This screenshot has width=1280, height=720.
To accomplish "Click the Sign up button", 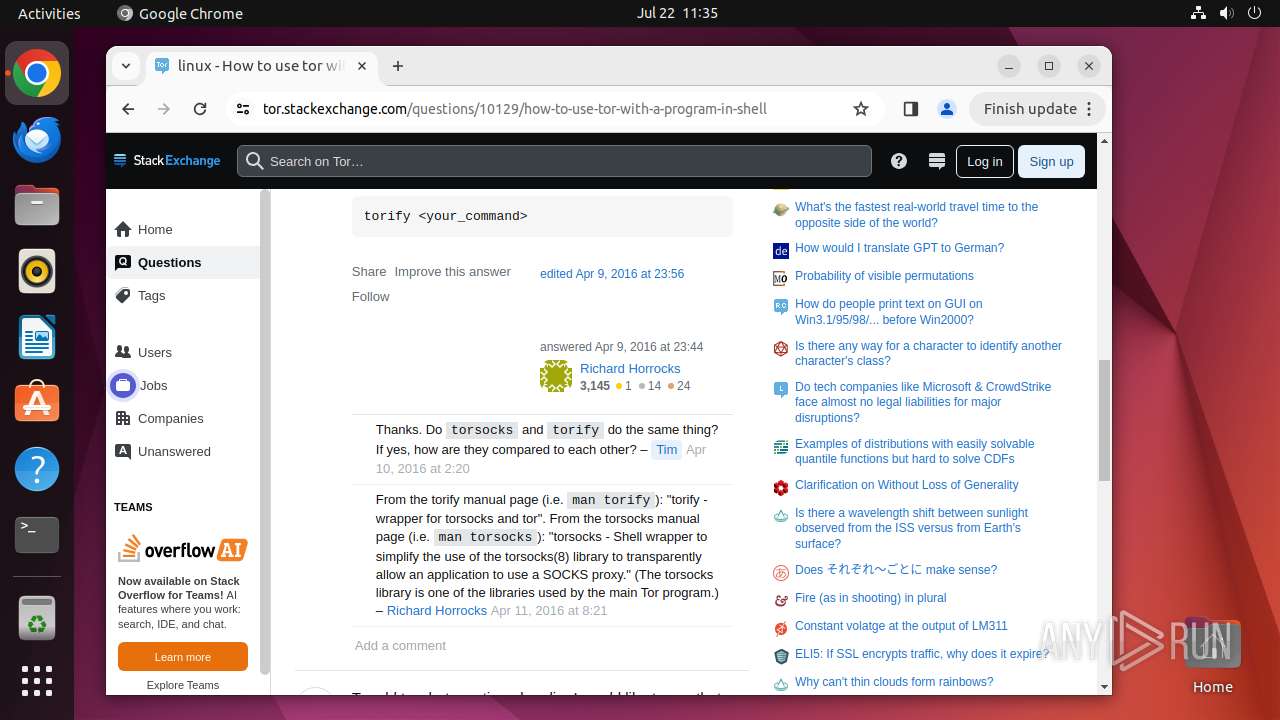I will point(1051,161).
